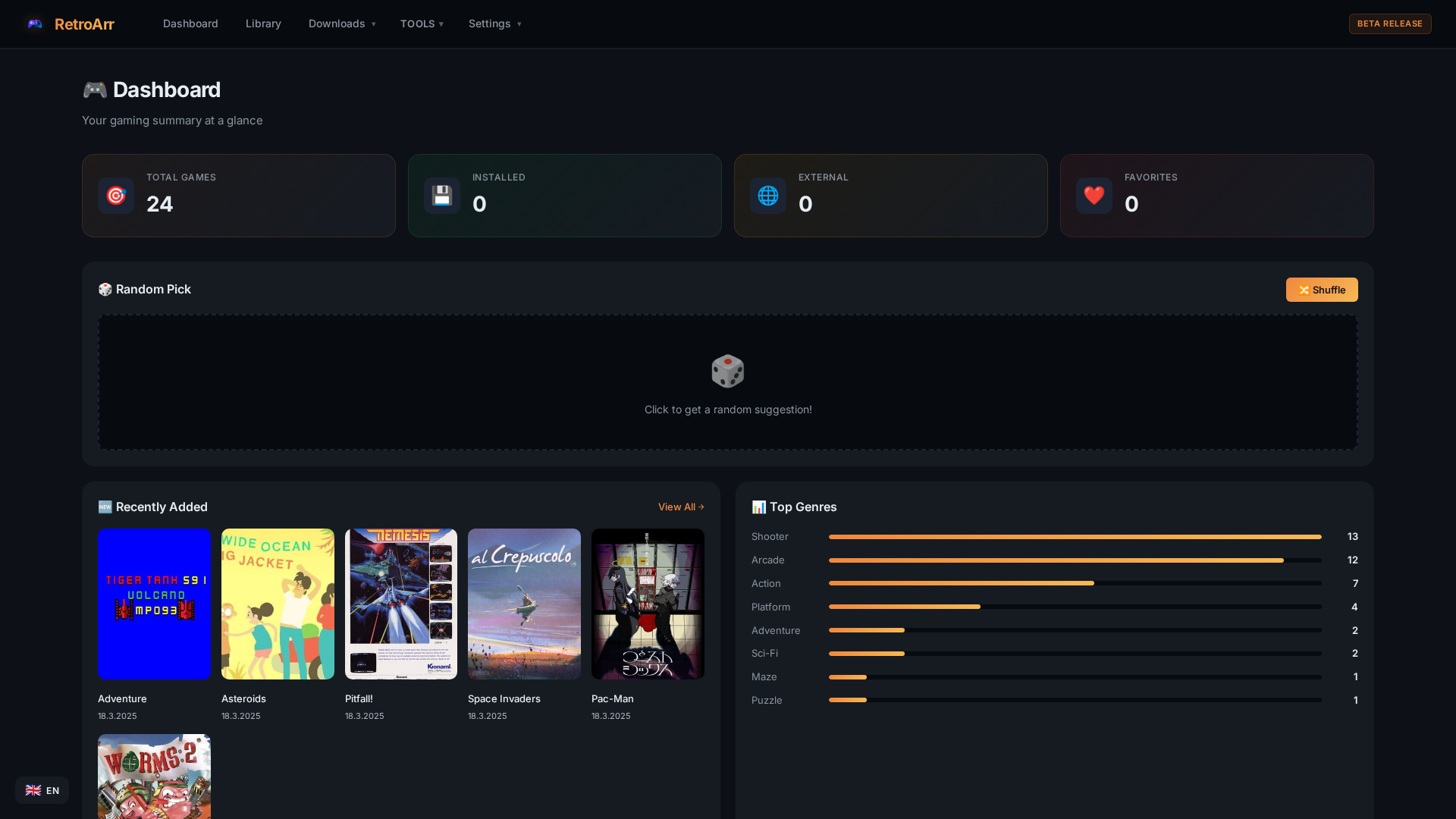
Task: Click the RetroArr gamepad logo icon
Action: [35, 24]
